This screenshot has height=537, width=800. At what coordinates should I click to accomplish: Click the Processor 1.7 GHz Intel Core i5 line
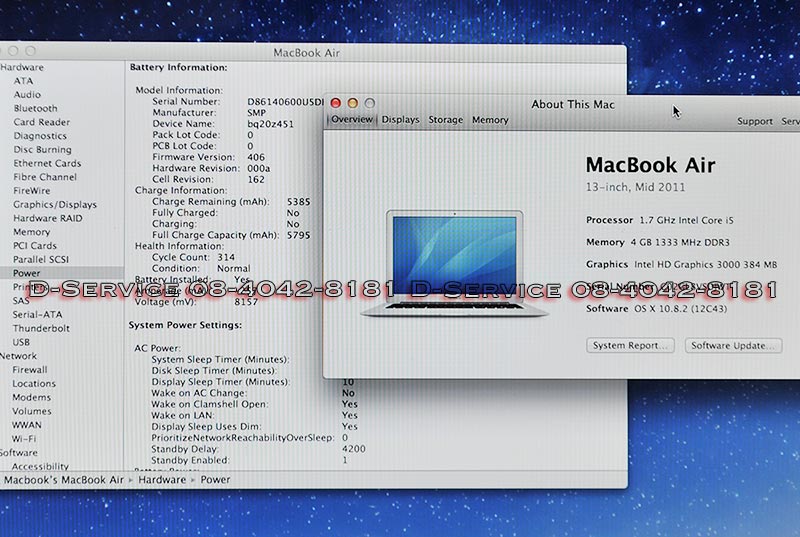(660, 220)
